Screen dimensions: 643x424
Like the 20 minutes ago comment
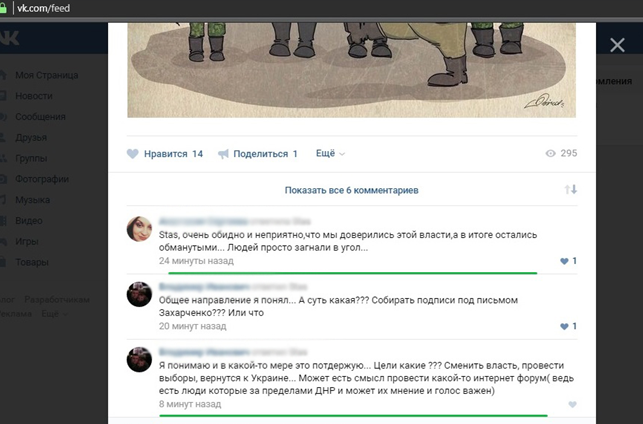[564, 326]
